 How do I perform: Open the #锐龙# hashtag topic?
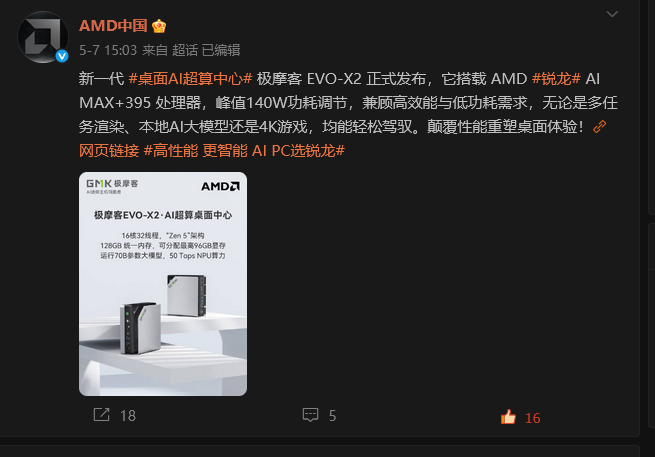click(x=556, y=79)
